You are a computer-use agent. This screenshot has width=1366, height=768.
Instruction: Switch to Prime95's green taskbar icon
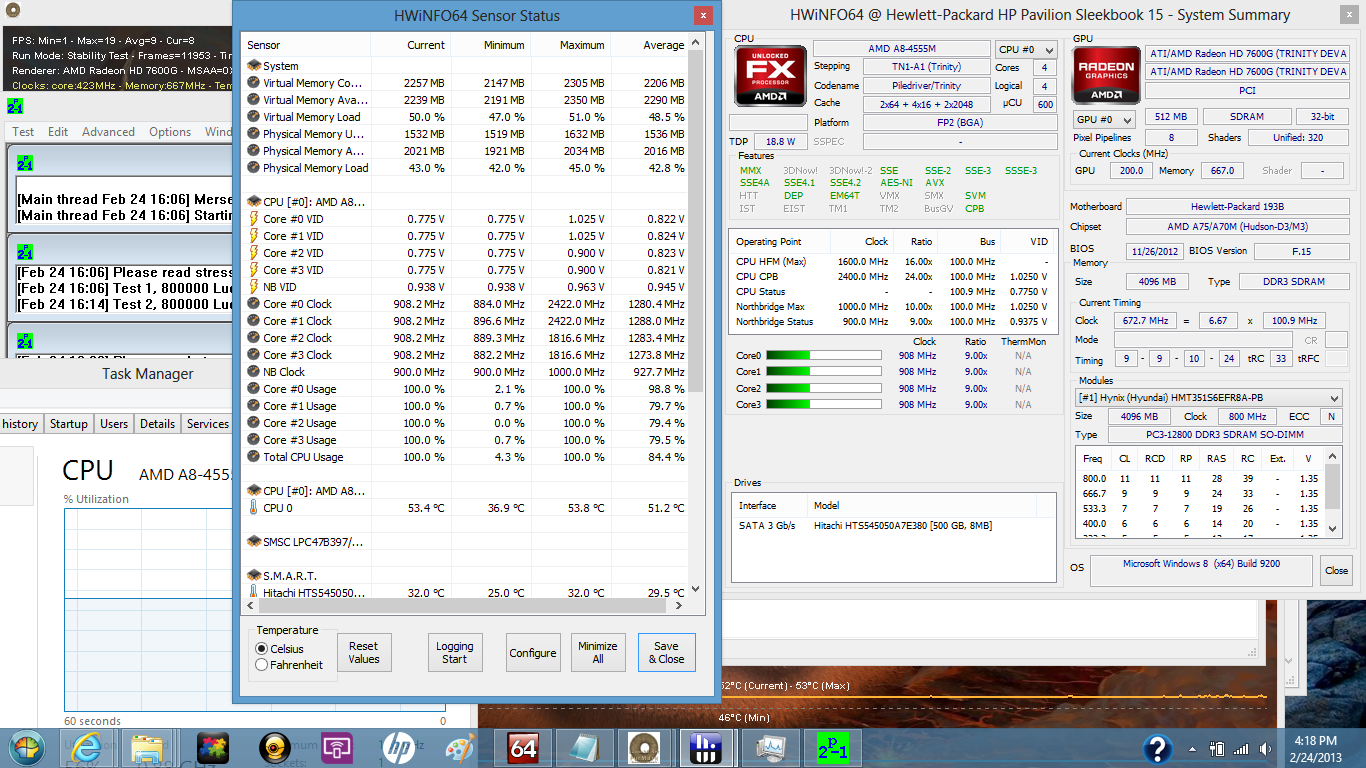pos(835,747)
